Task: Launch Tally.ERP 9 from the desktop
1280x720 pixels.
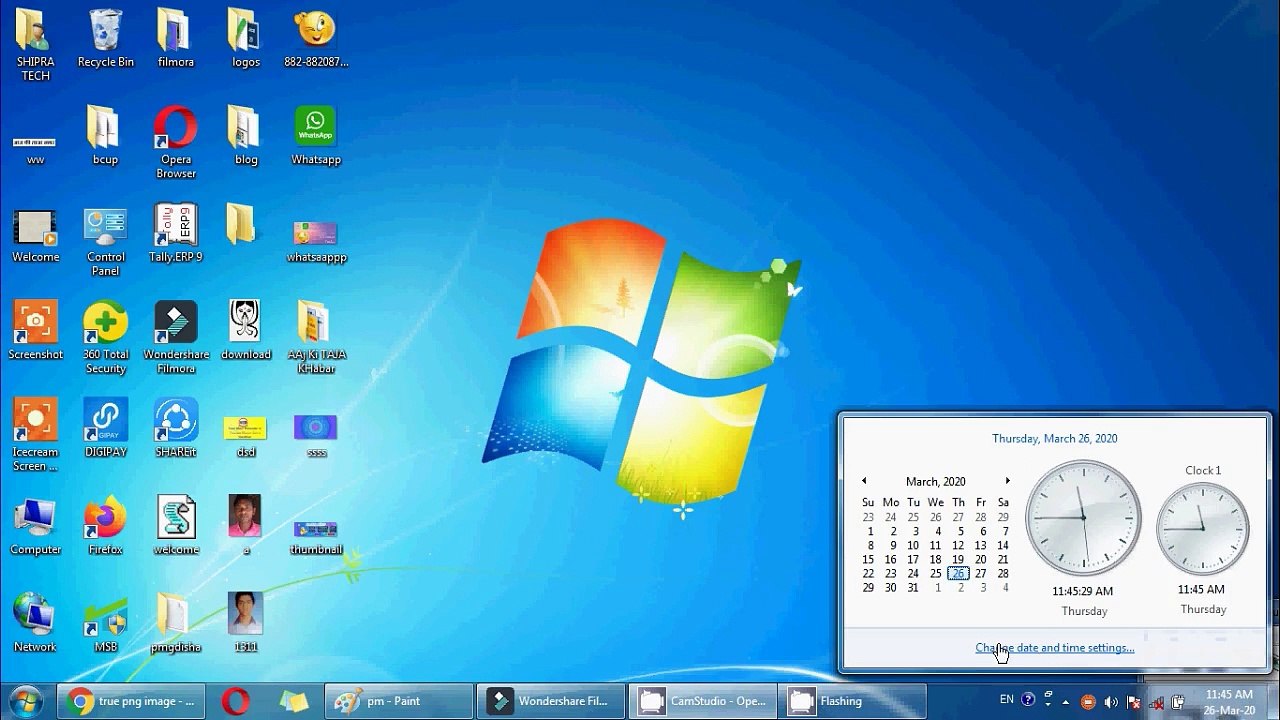Action: click(x=175, y=233)
